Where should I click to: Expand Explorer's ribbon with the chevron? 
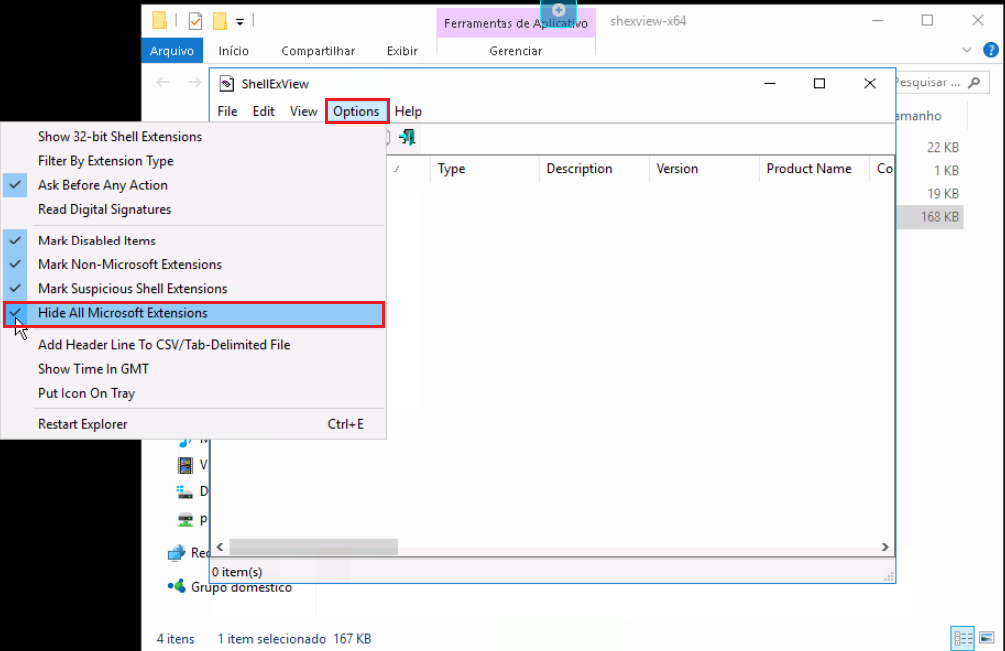pyautogui.click(x=967, y=50)
